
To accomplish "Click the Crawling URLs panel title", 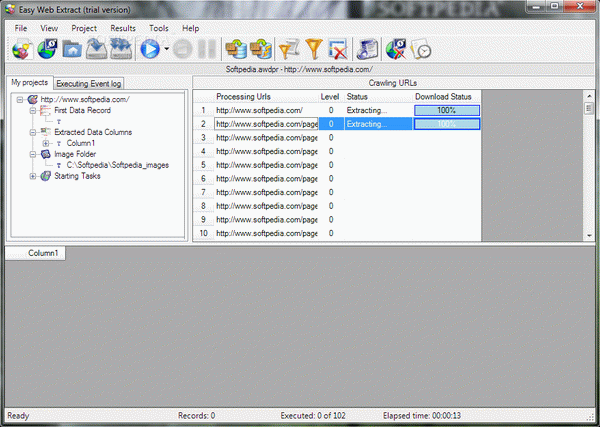I will click(x=393, y=83).
